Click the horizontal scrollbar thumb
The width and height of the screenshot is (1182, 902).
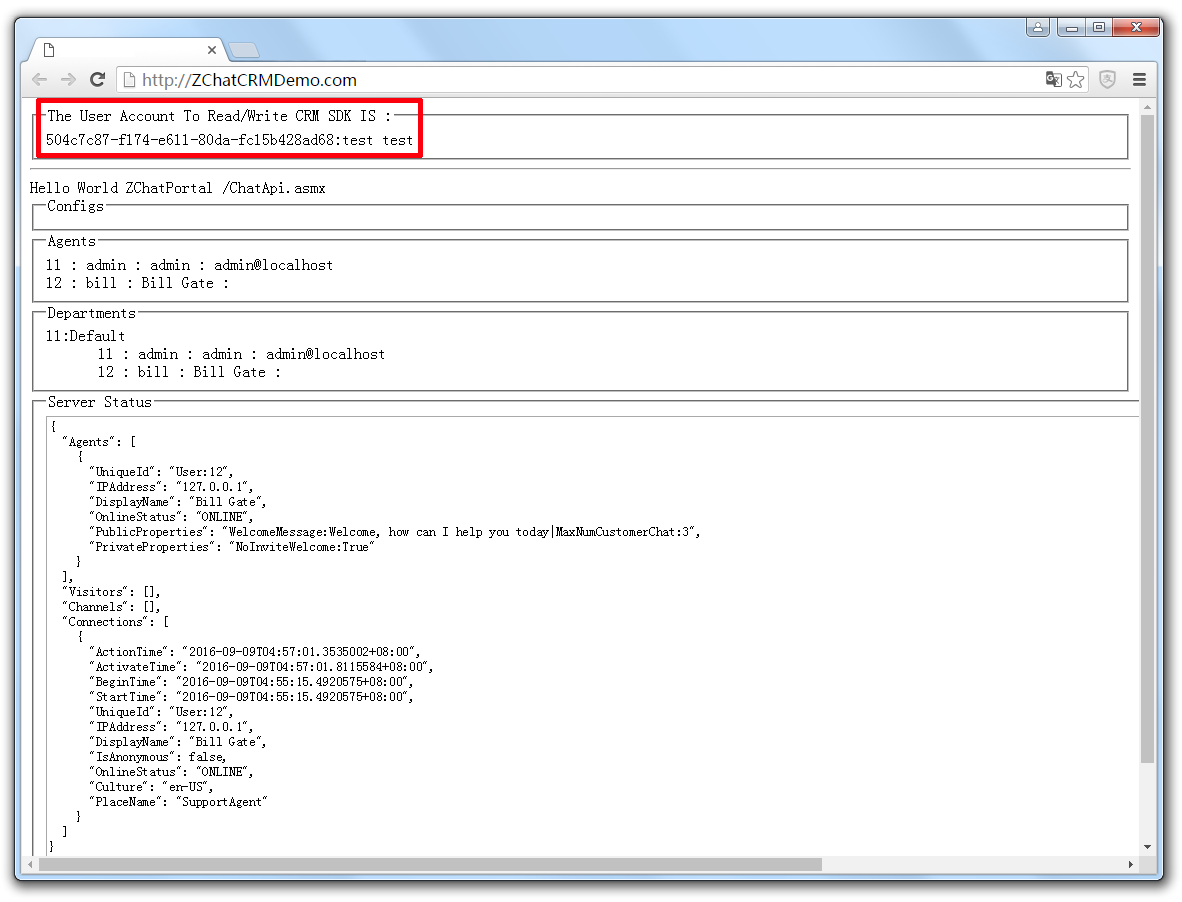coord(430,864)
